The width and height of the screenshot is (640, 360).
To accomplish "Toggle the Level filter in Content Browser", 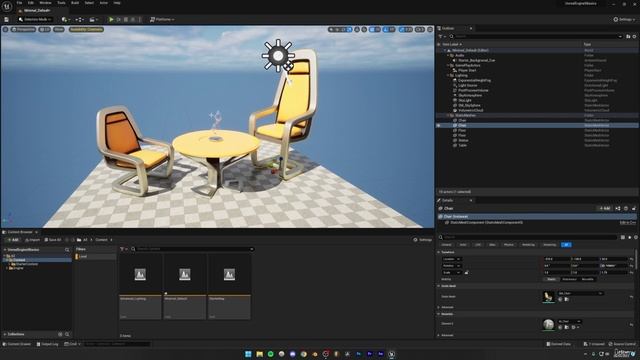I will coord(96,256).
